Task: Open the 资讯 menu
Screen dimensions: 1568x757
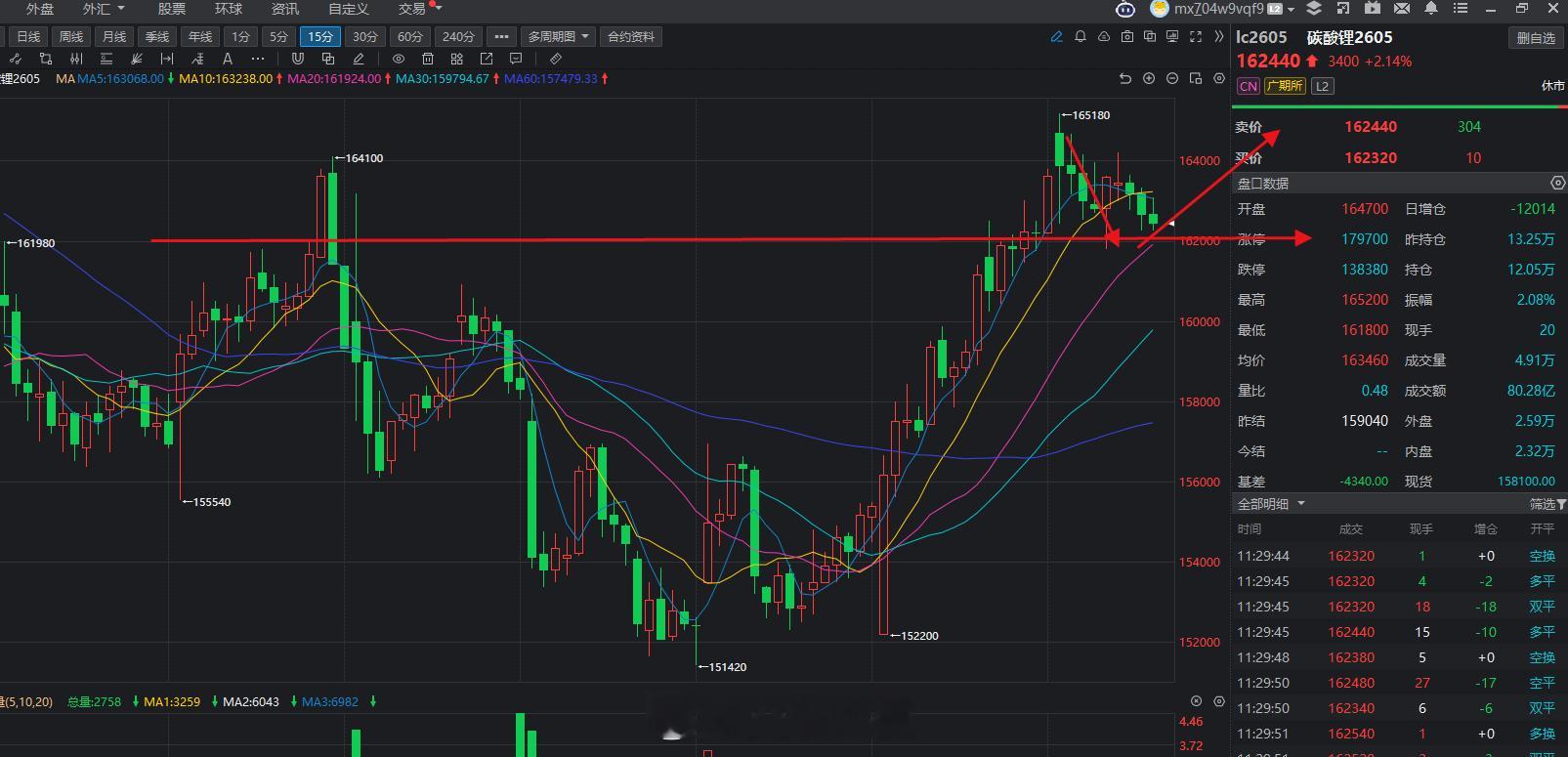Action: point(285,10)
